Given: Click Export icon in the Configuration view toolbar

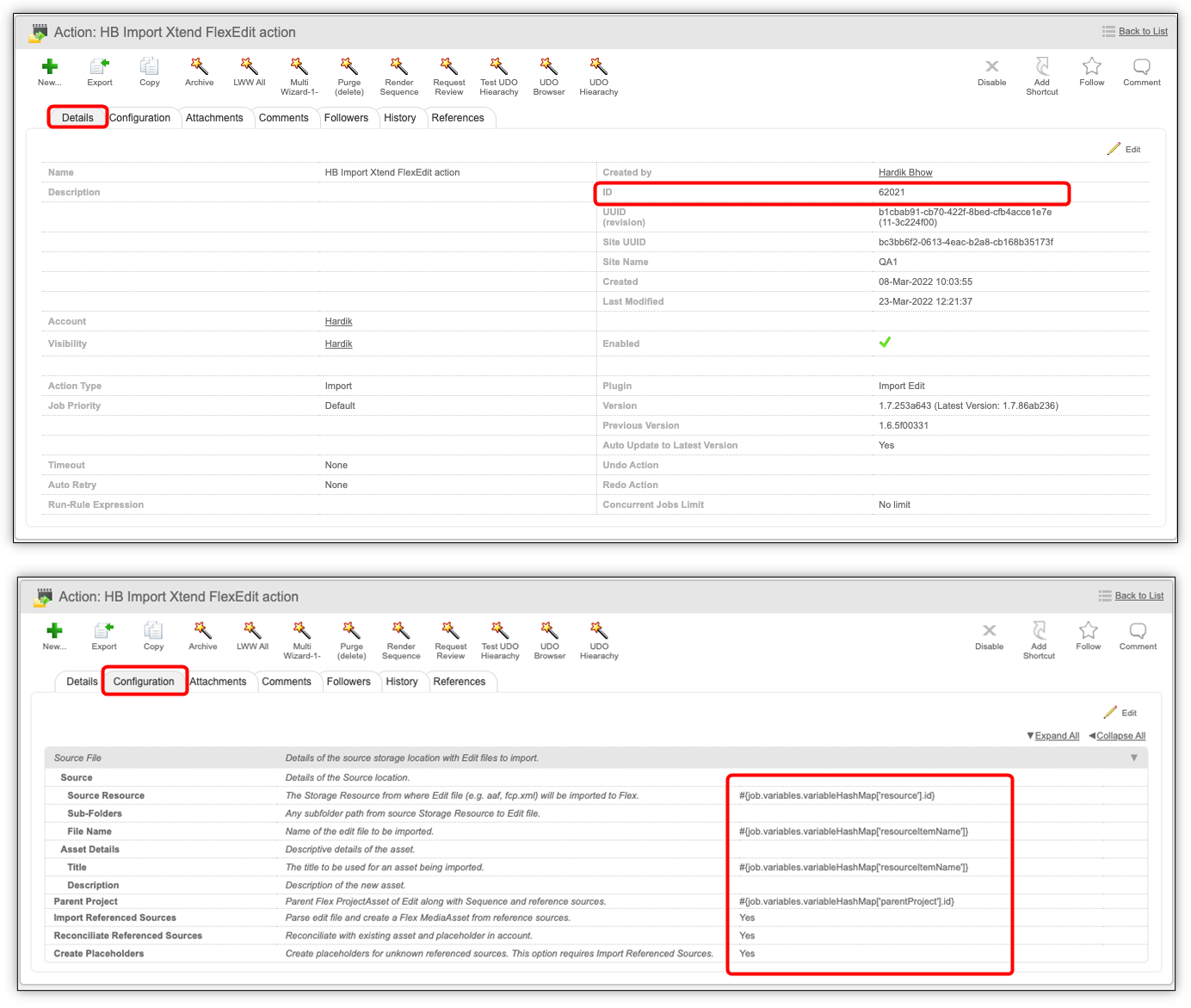Looking at the screenshot, I should [x=104, y=631].
